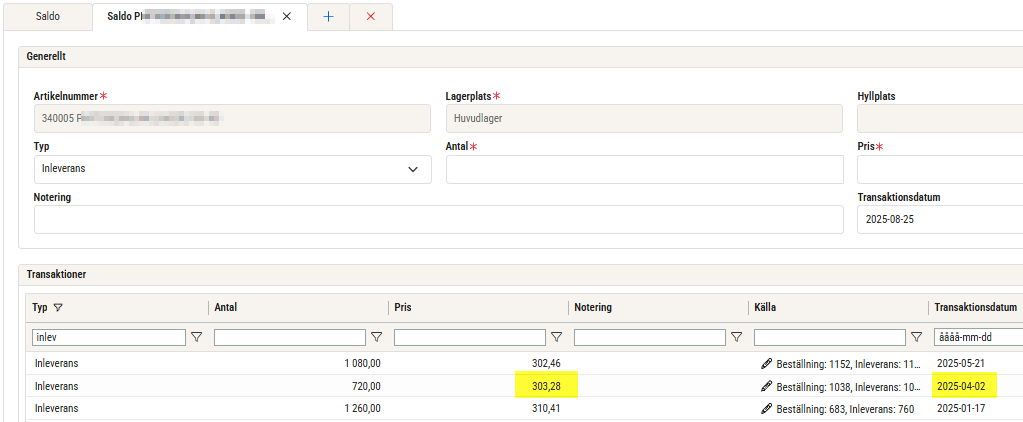Click filter funnel next to Pris filter box

(x=557, y=338)
